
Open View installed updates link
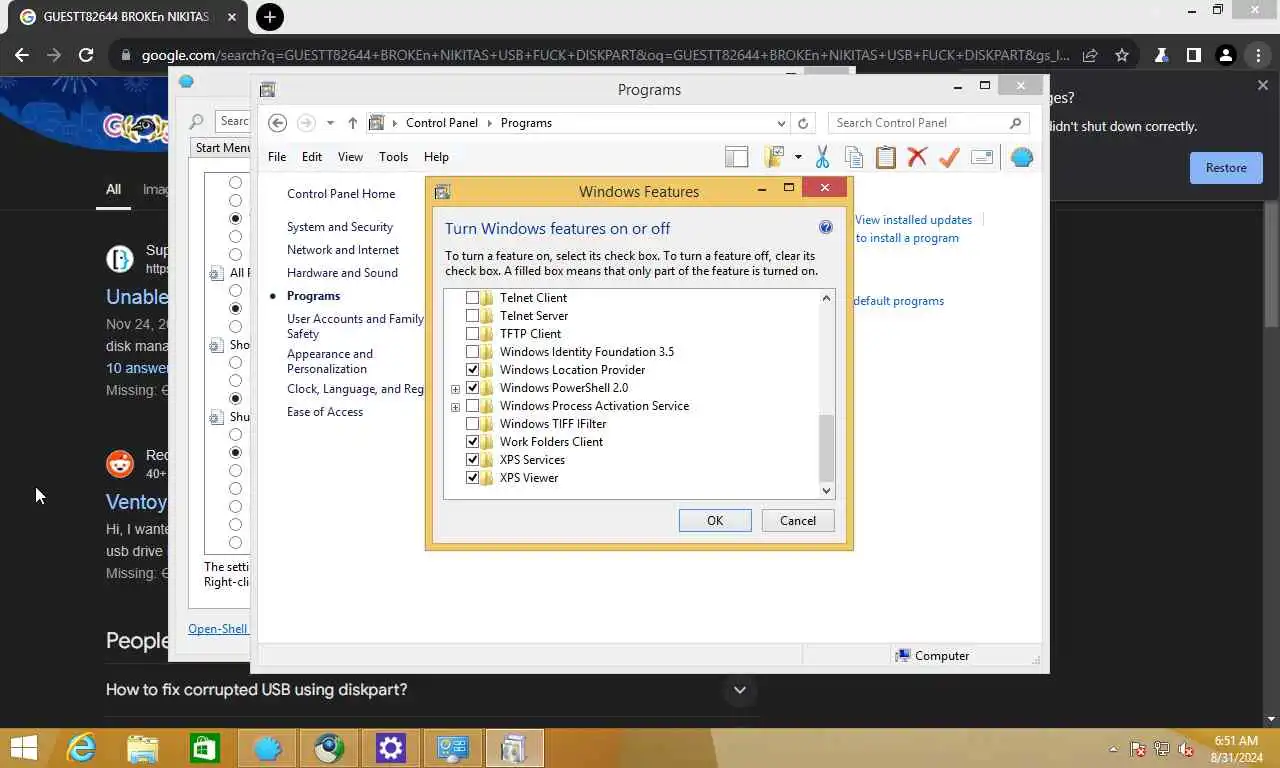click(x=913, y=220)
